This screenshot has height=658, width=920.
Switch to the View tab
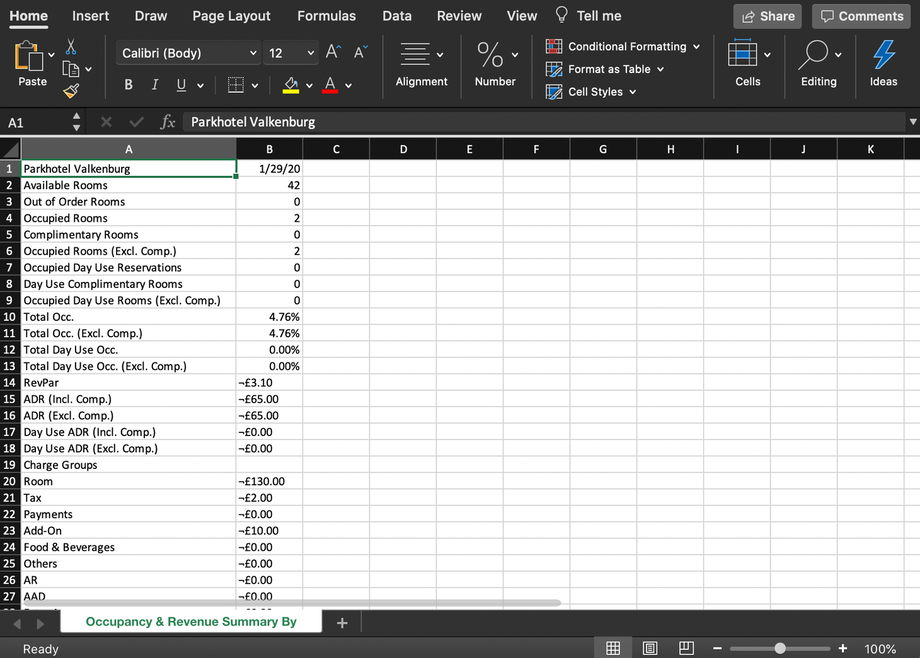tap(522, 16)
